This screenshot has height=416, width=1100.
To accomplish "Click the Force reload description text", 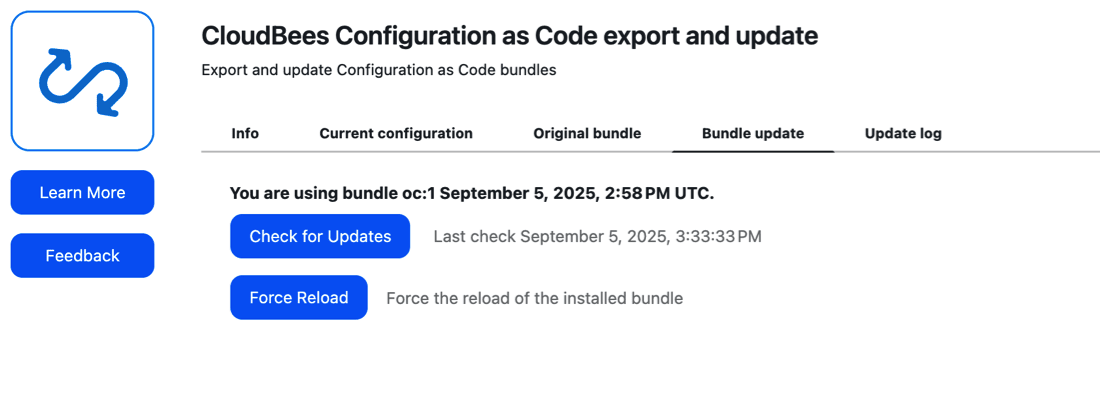I will 535,298.
